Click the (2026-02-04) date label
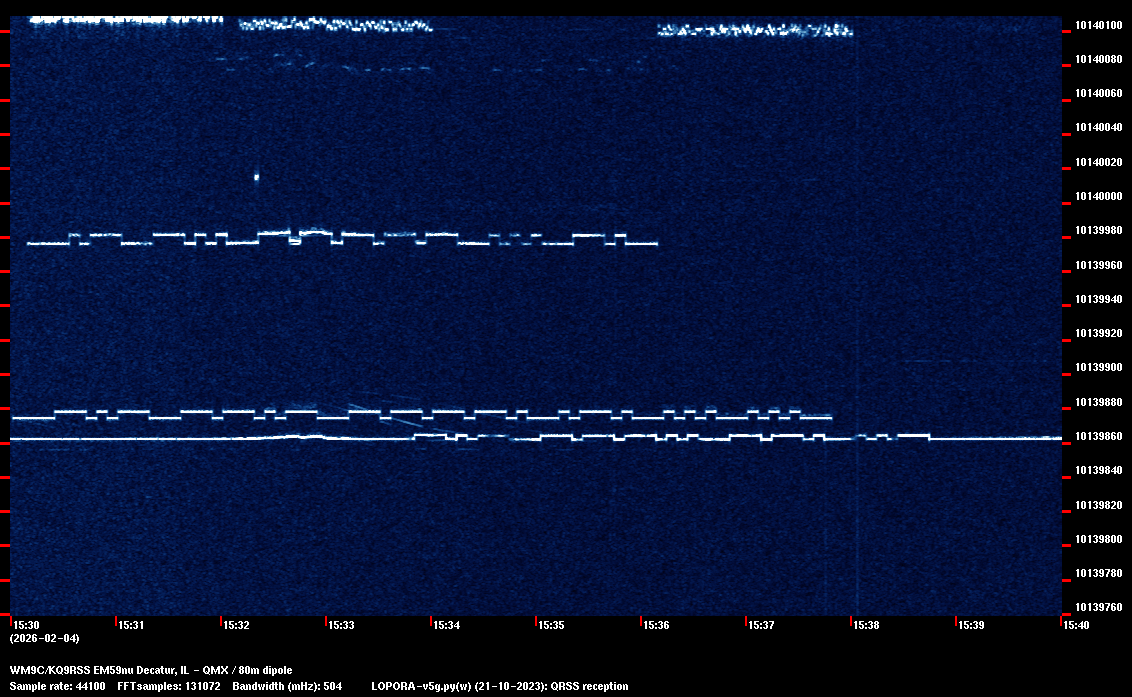The width and height of the screenshot is (1132, 697). pos(44,638)
